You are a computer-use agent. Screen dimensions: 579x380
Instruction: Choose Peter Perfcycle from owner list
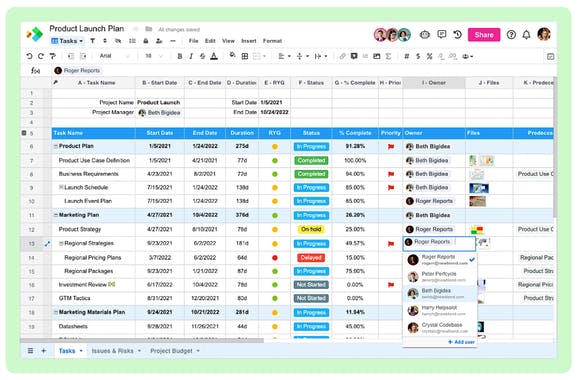[439, 277]
